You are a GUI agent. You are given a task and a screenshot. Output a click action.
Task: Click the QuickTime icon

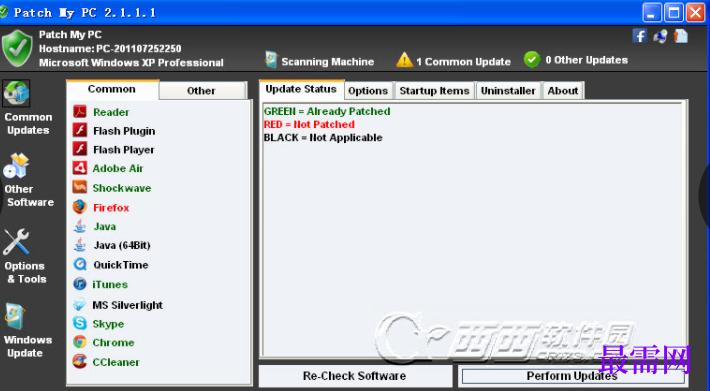pyautogui.click(x=80, y=264)
